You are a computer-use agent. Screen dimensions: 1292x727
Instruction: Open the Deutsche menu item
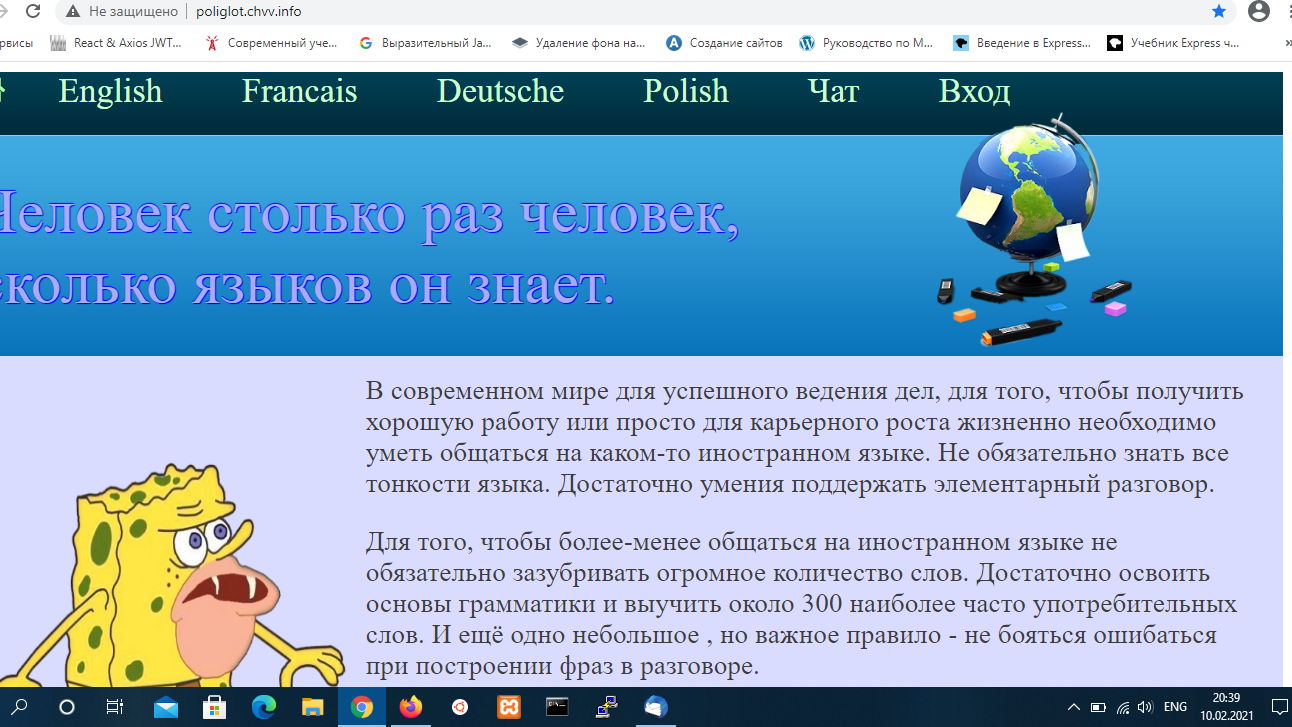tap(500, 91)
